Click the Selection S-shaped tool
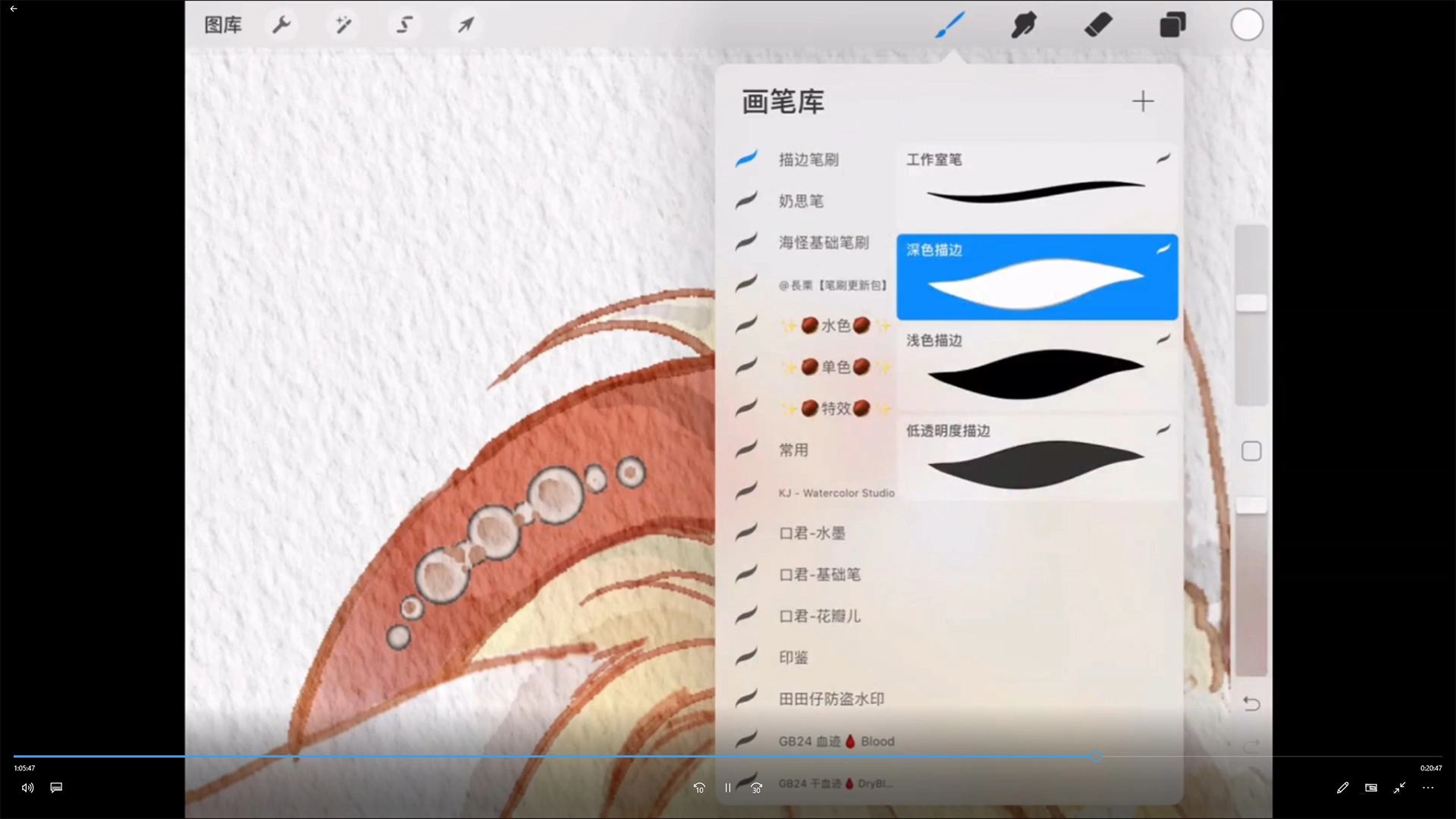Screen dimensions: 1456x819 point(405,25)
